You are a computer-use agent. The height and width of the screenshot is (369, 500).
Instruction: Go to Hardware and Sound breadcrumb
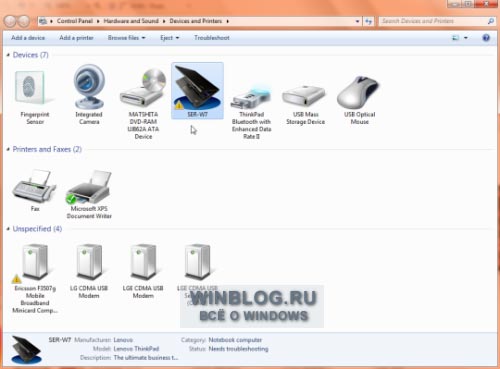[x=131, y=21]
